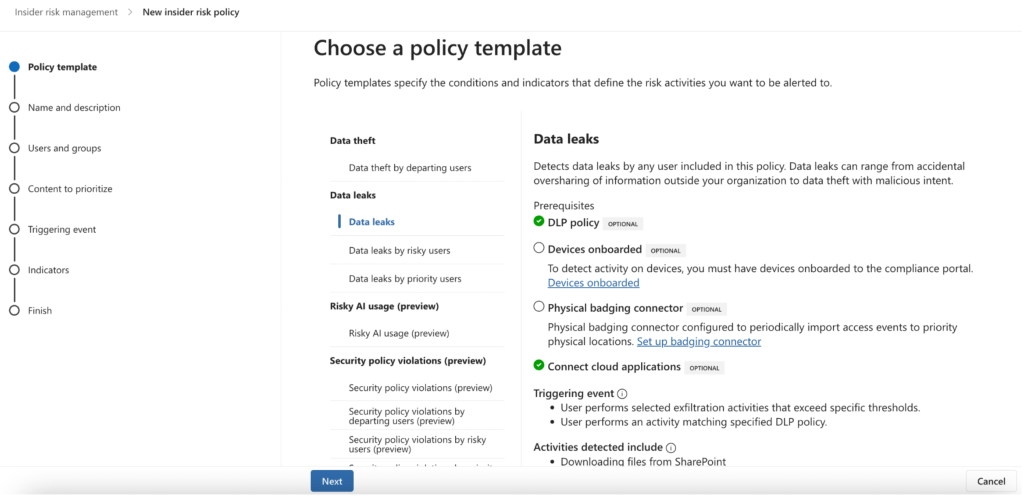Jump to the Users and groups step
This screenshot has height=496, width=1023.
pos(64,148)
